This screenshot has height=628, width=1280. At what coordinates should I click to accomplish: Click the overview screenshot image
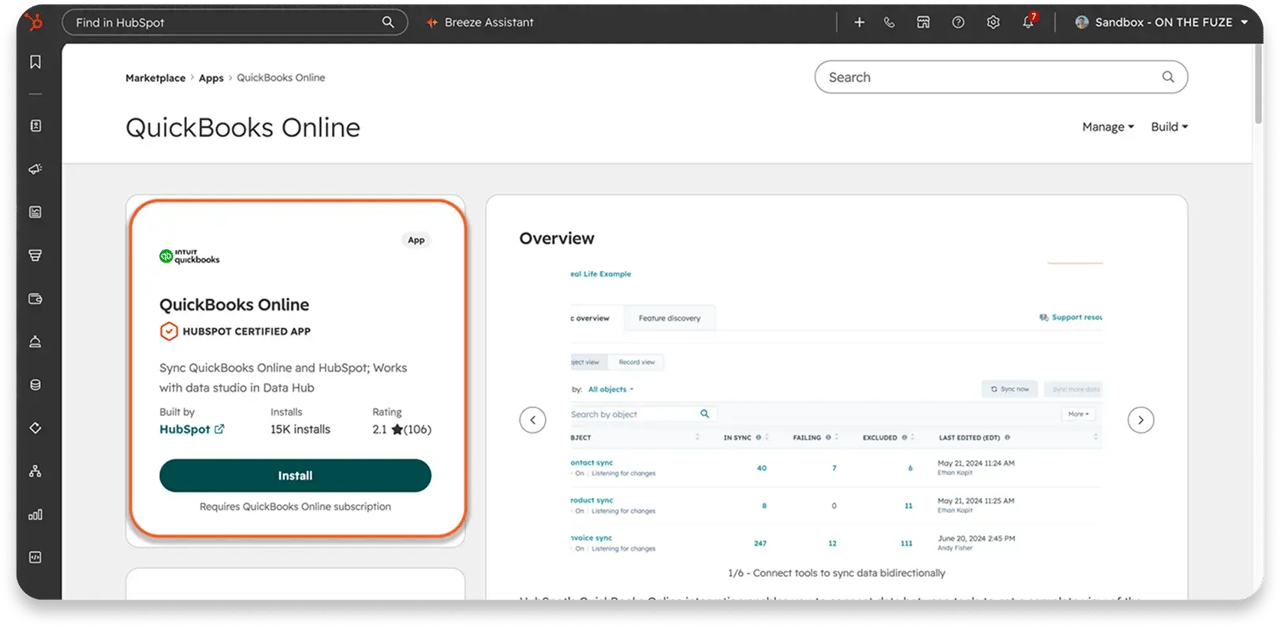835,410
